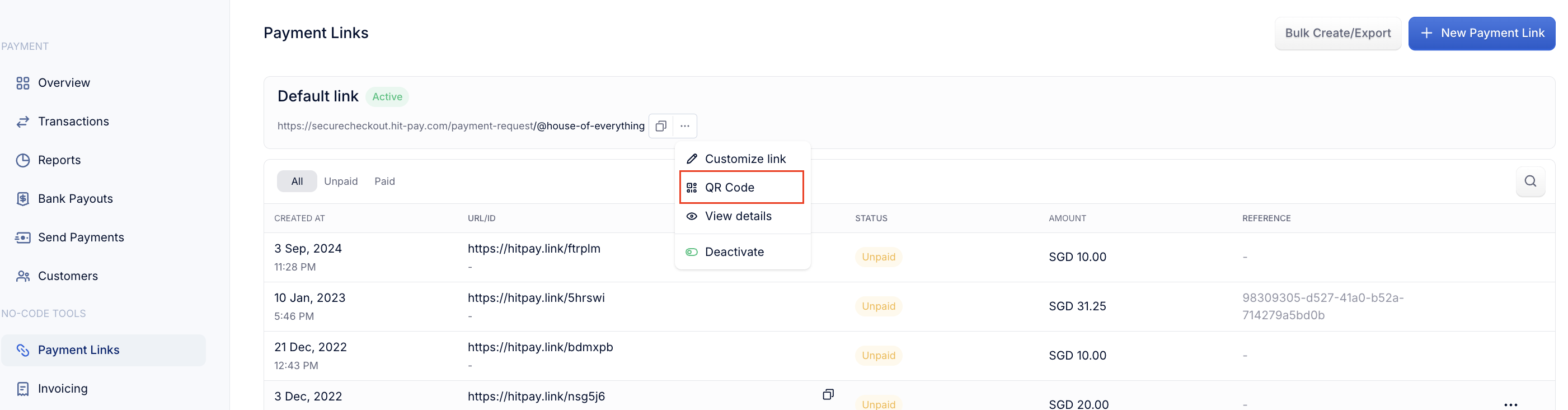
Task: Choose Customize link from the menu
Action: tap(742, 159)
